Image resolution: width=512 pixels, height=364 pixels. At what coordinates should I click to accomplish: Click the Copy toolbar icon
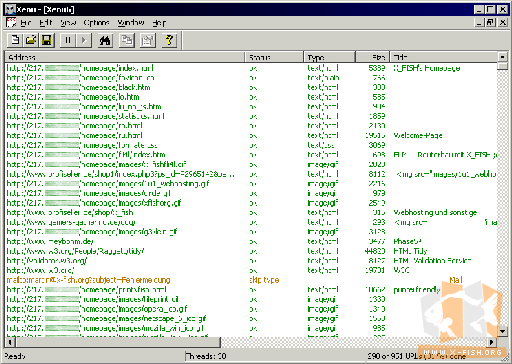click(x=127, y=40)
